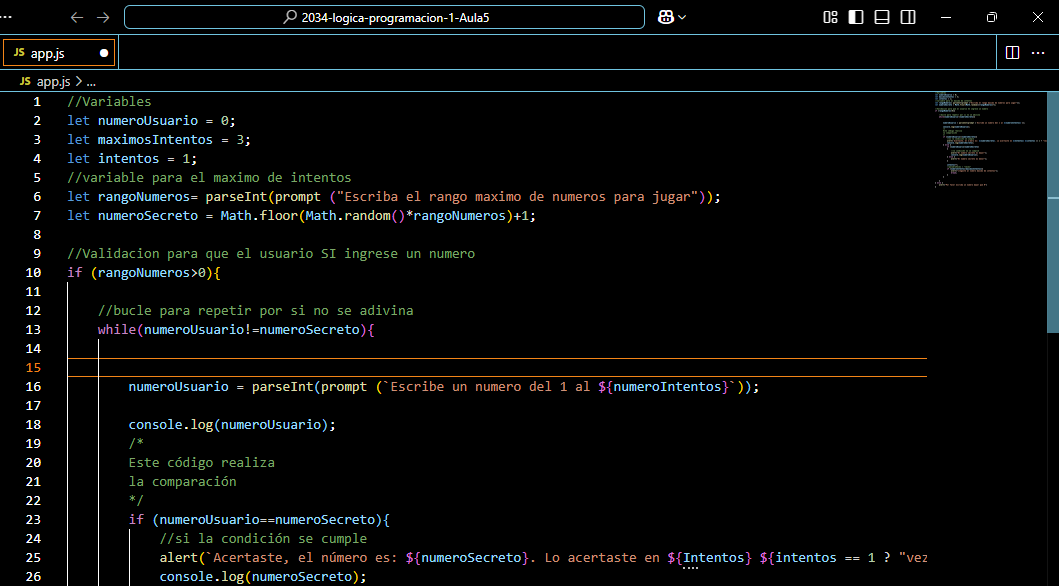The image size is (1059, 586).
Task: Click line number 23
Action: pyautogui.click(x=33, y=520)
